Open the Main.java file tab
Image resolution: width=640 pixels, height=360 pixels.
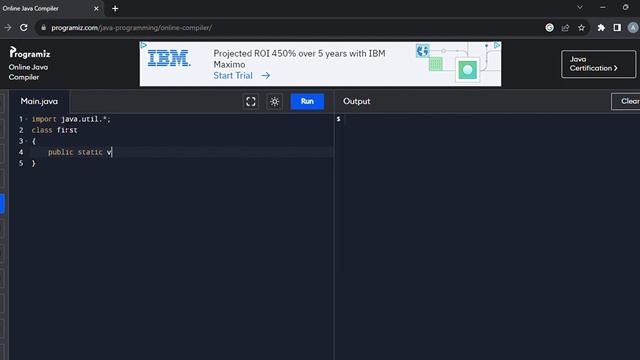[39, 101]
